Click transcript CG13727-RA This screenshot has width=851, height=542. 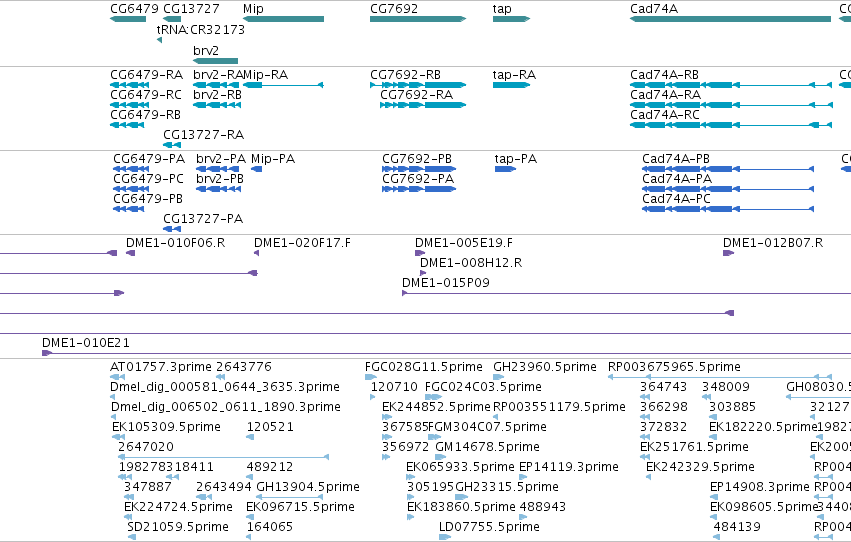pyautogui.click(x=172, y=145)
